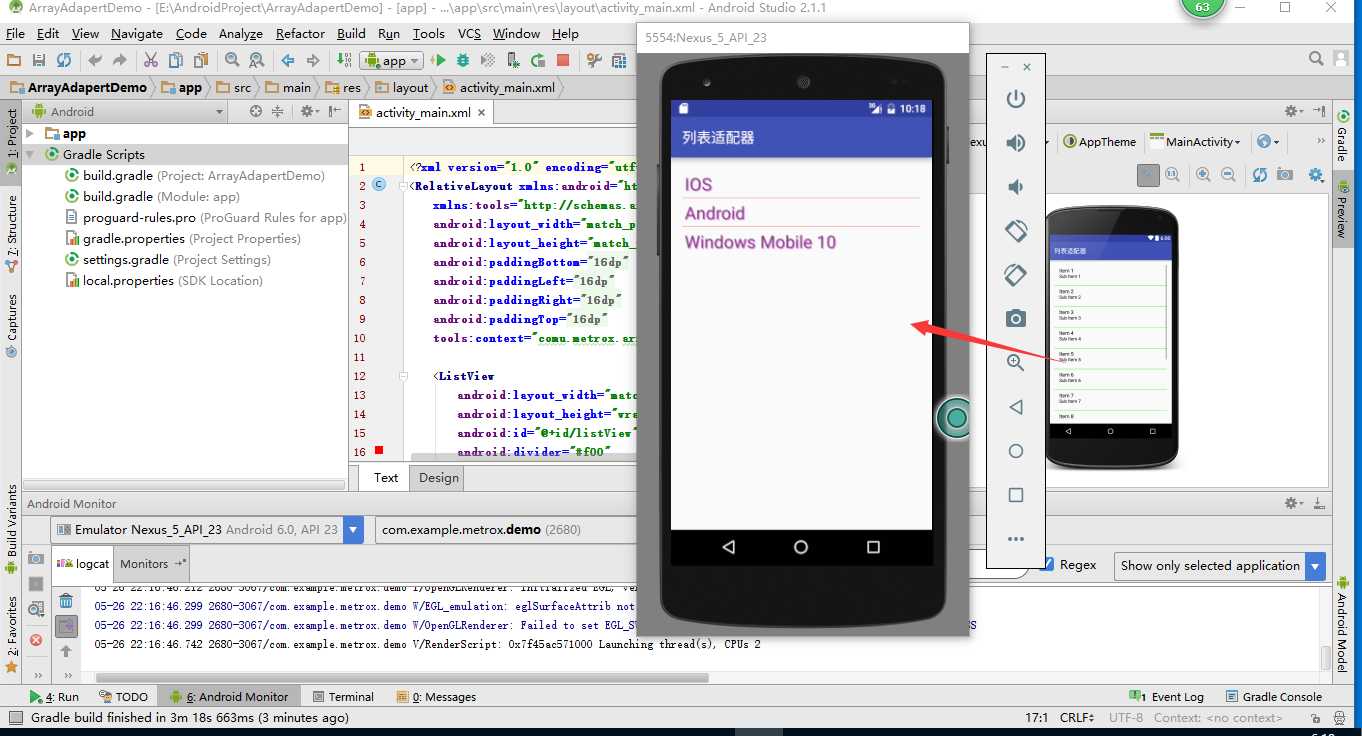The width and height of the screenshot is (1362, 736).
Task: Click emulator volume down icon
Action: pyautogui.click(x=1015, y=187)
